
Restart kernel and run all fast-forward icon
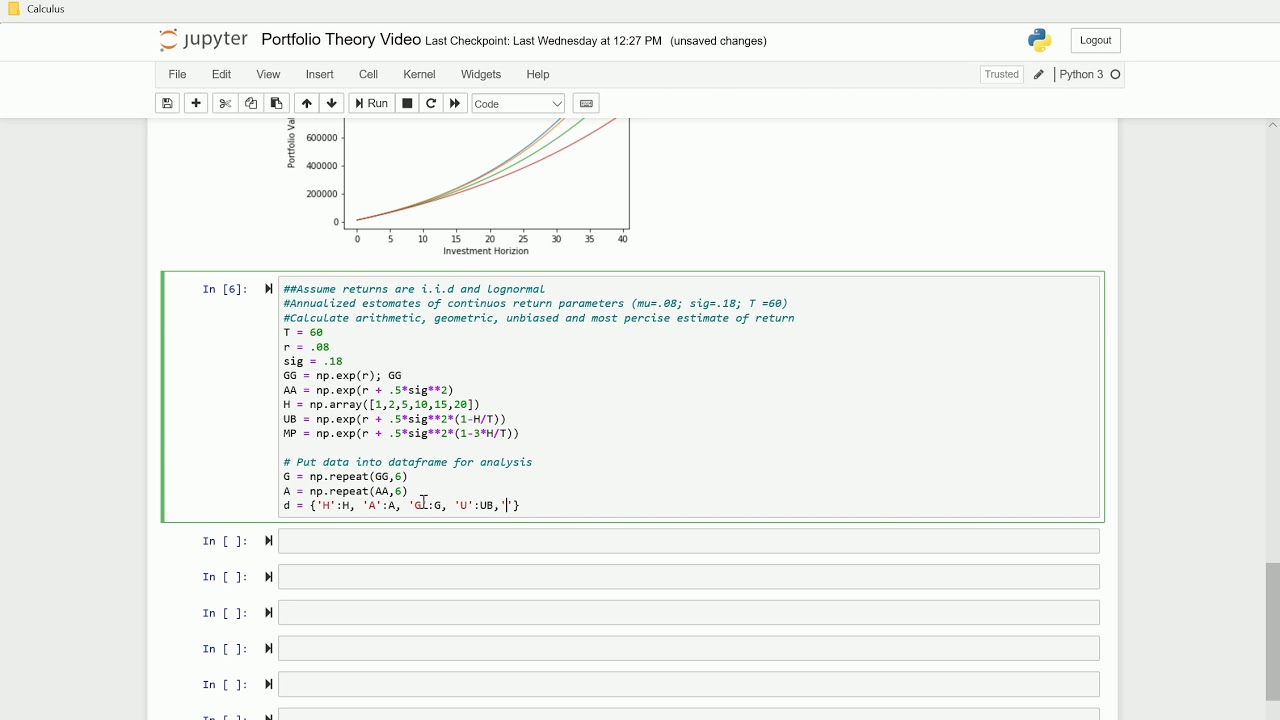[x=455, y=103]
